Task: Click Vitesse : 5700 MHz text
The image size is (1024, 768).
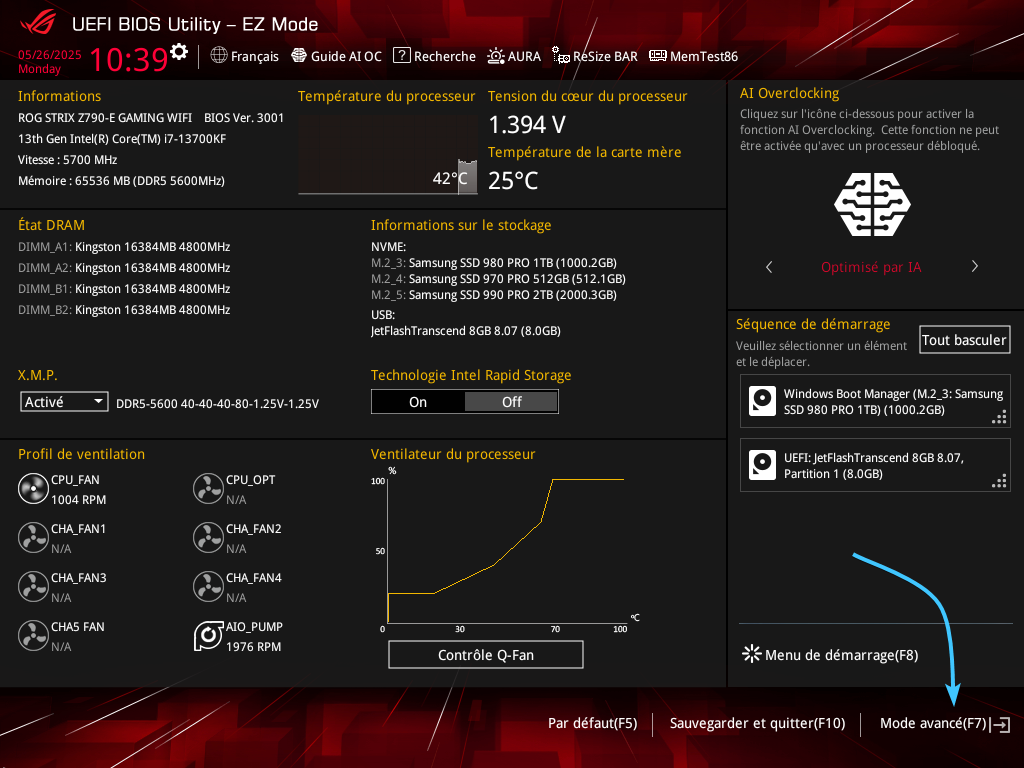Action: click(68, 160)
